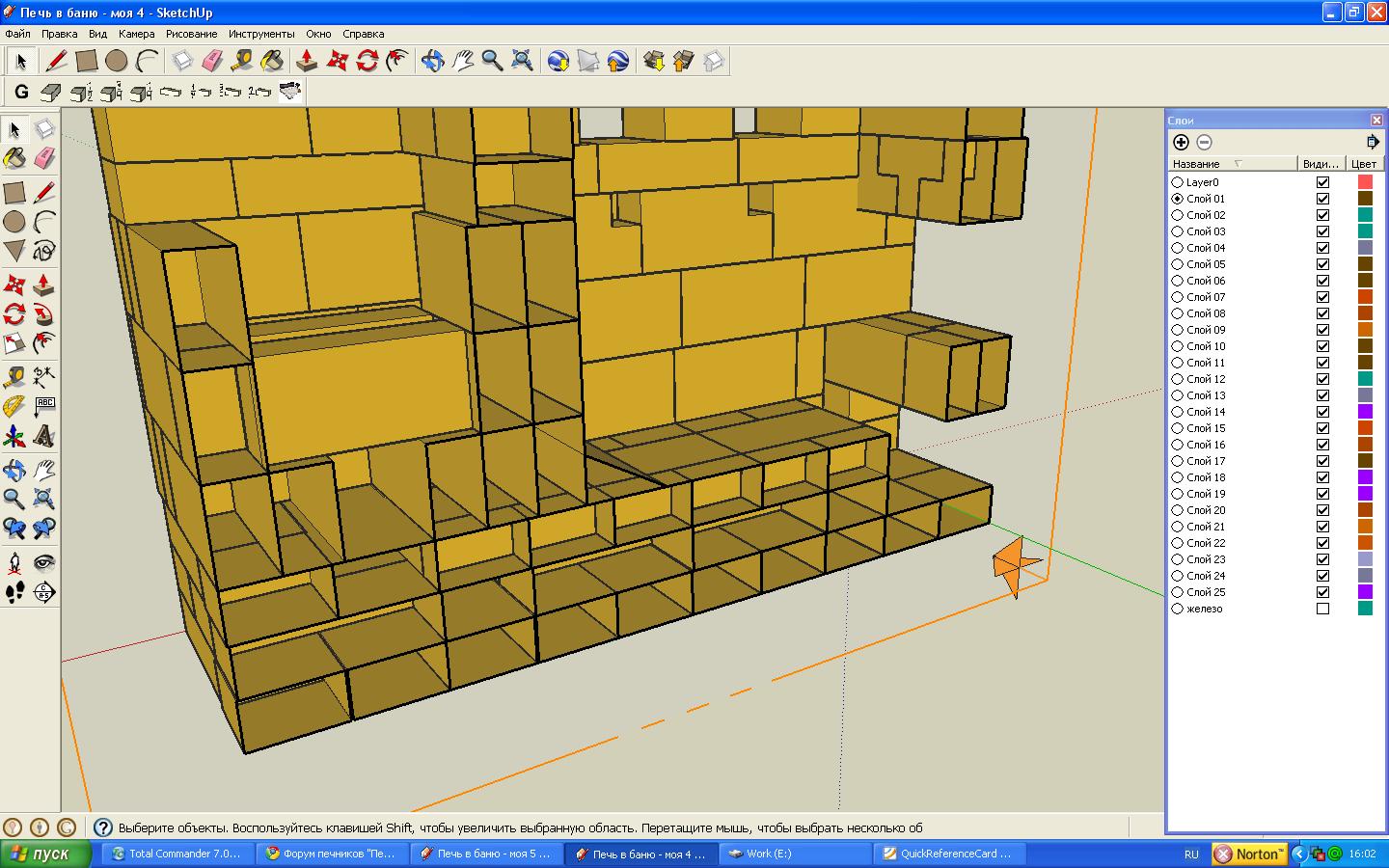Select the Pencil line tool in top toolbar

pos(57,61)
